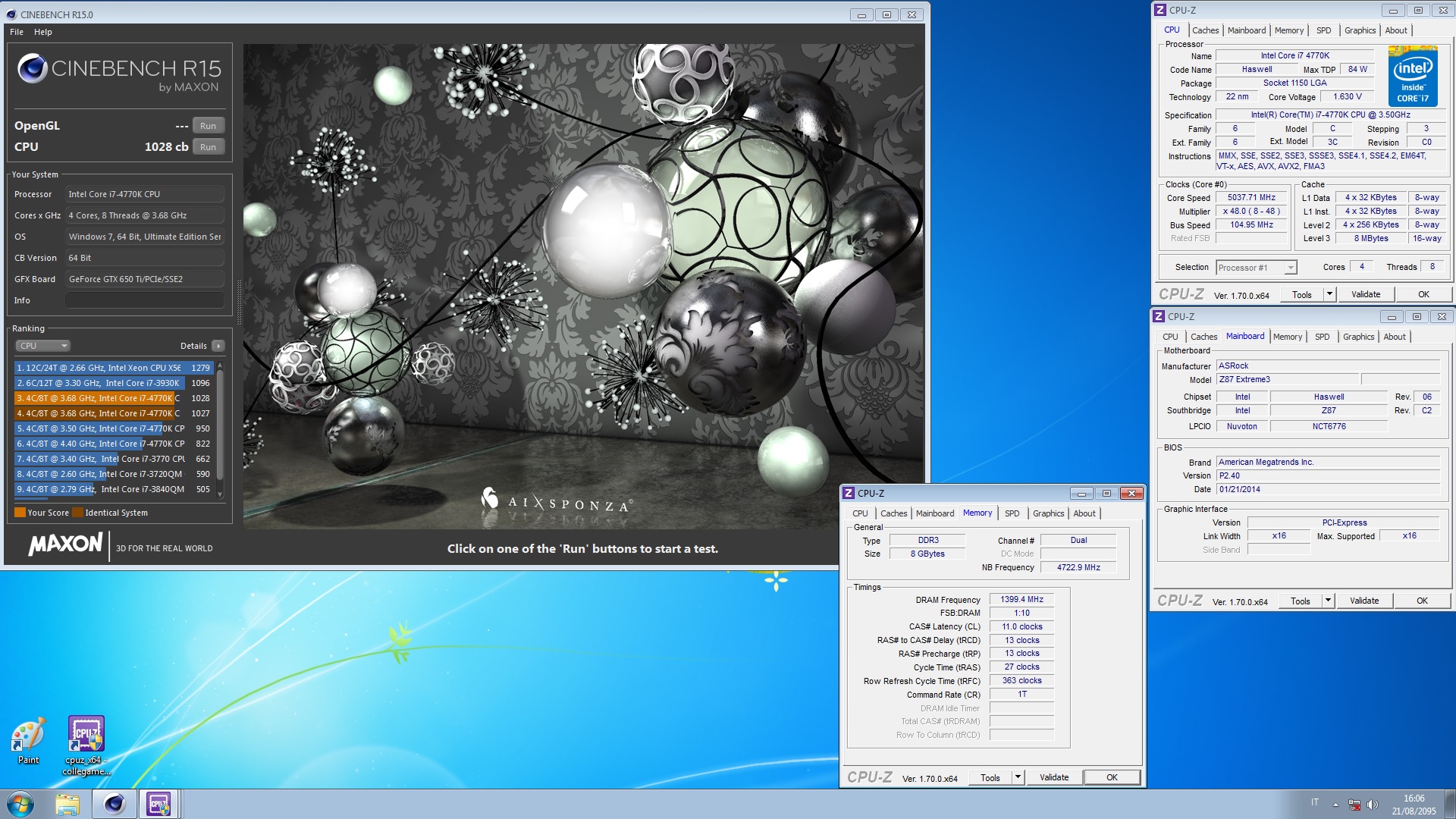
Task: Switch to Cinebench in the taskbar
Action: [115, 804]
